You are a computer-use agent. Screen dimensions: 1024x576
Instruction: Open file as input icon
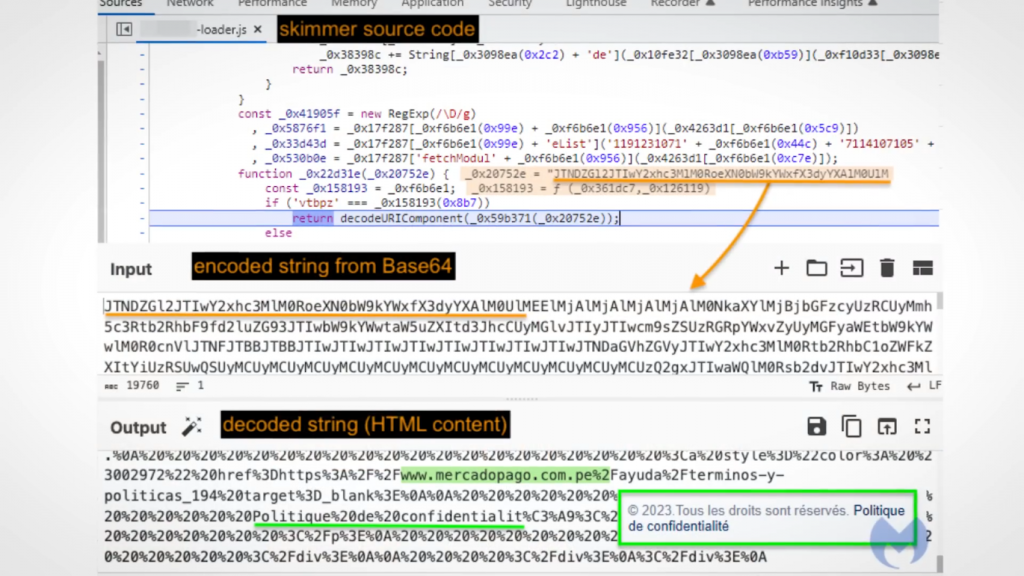(852, 268)
